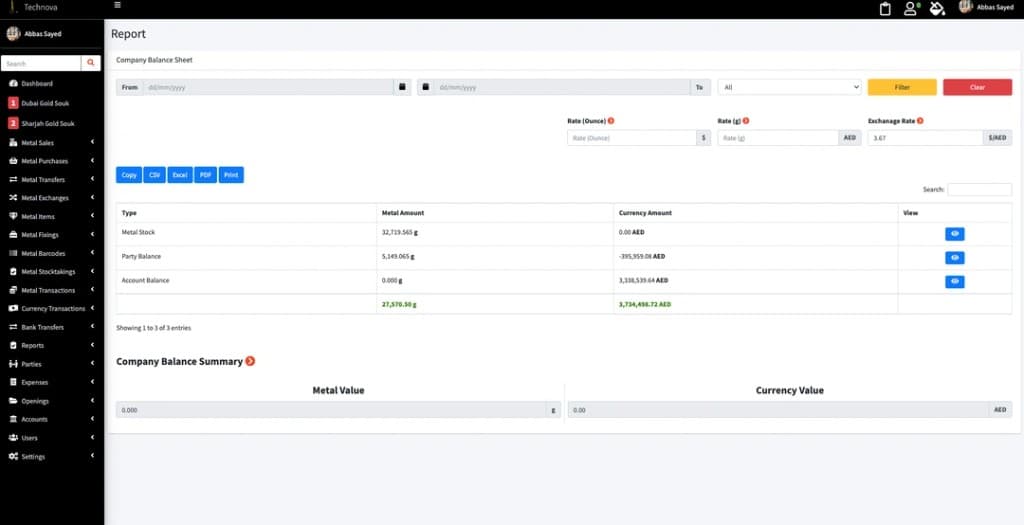Screen dimensions: 1024x525
Task: Expand the Bank Transfers submenu chevron
Action: [92, 327]
